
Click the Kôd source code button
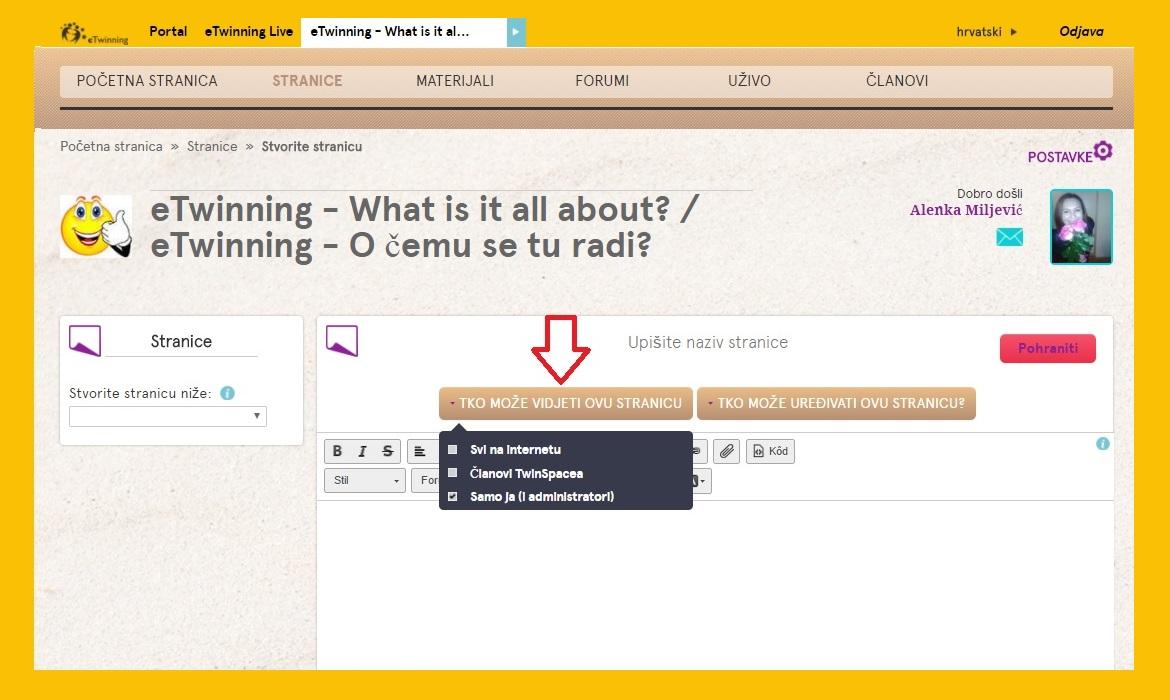tap(770, 451)
